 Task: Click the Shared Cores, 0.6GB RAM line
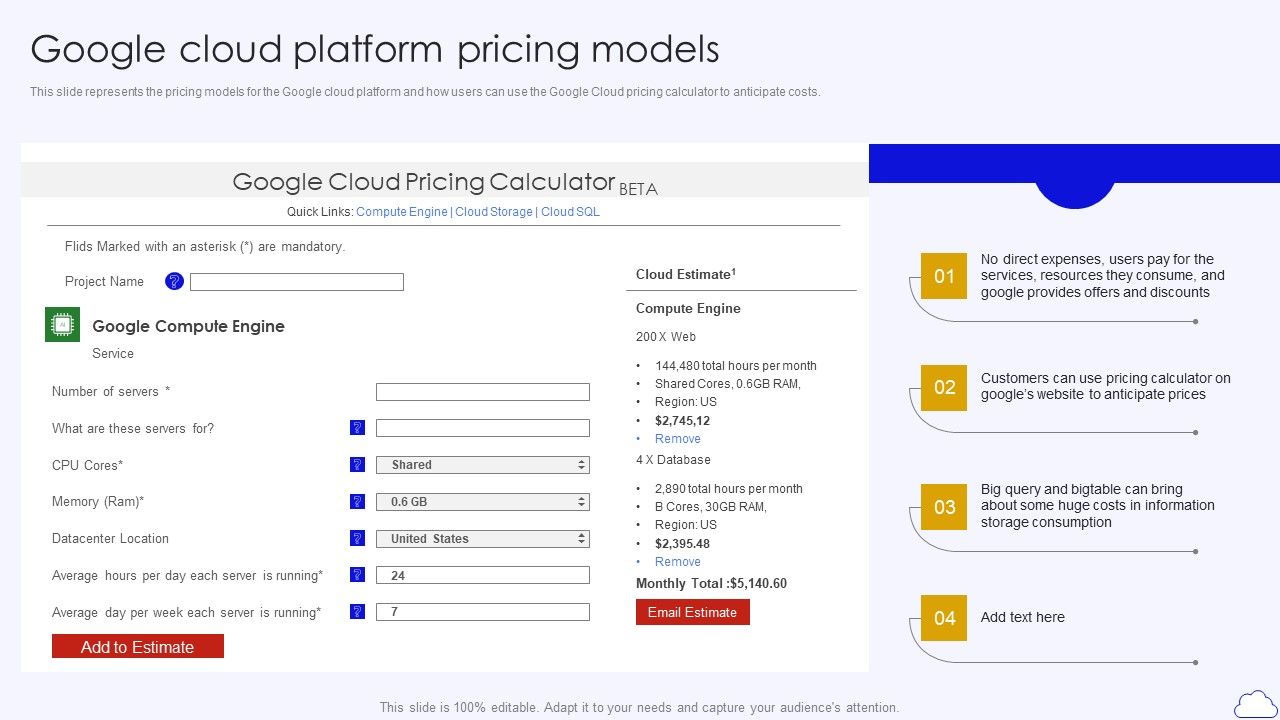pos(728,384)
